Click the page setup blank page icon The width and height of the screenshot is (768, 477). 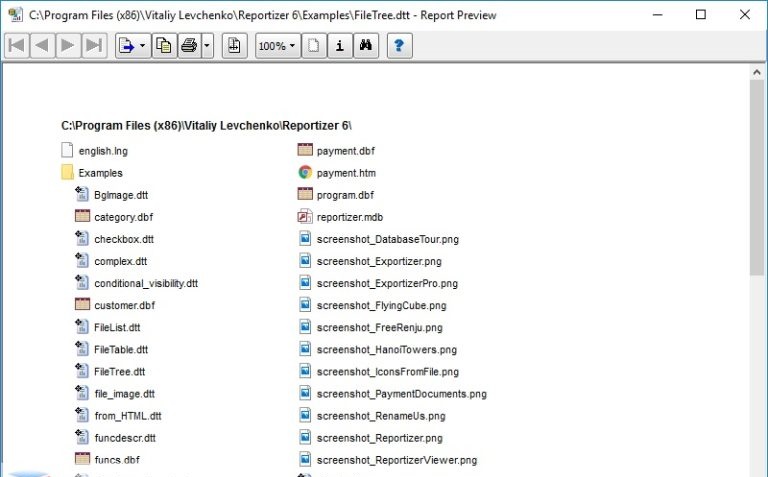pyautogui.click(x=314, y=46)
